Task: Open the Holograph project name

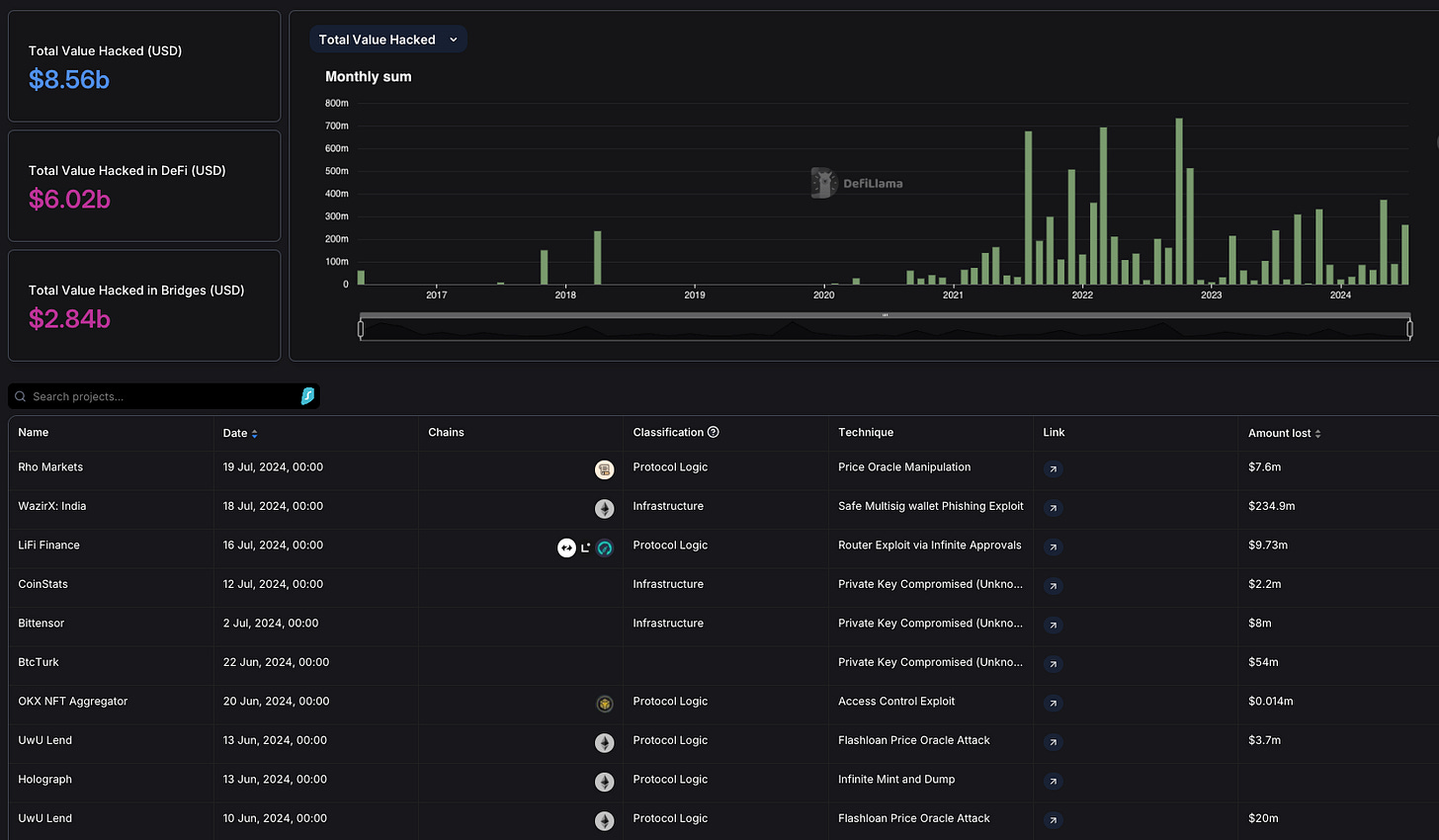Action: pos(44,779)
